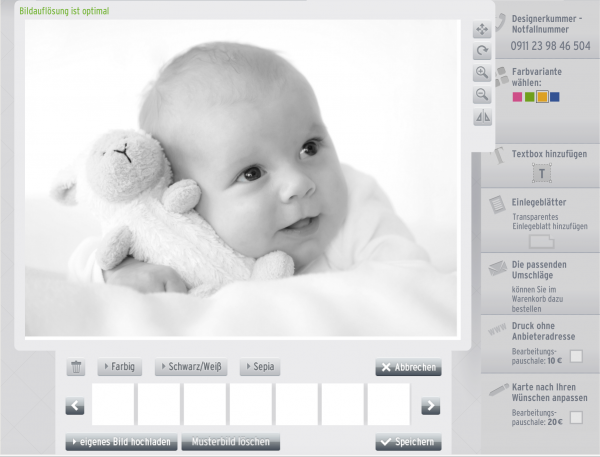This screenshot has width=600, height=457.
Task: Apply the Farbig color filter
Action: pos(121,367)
